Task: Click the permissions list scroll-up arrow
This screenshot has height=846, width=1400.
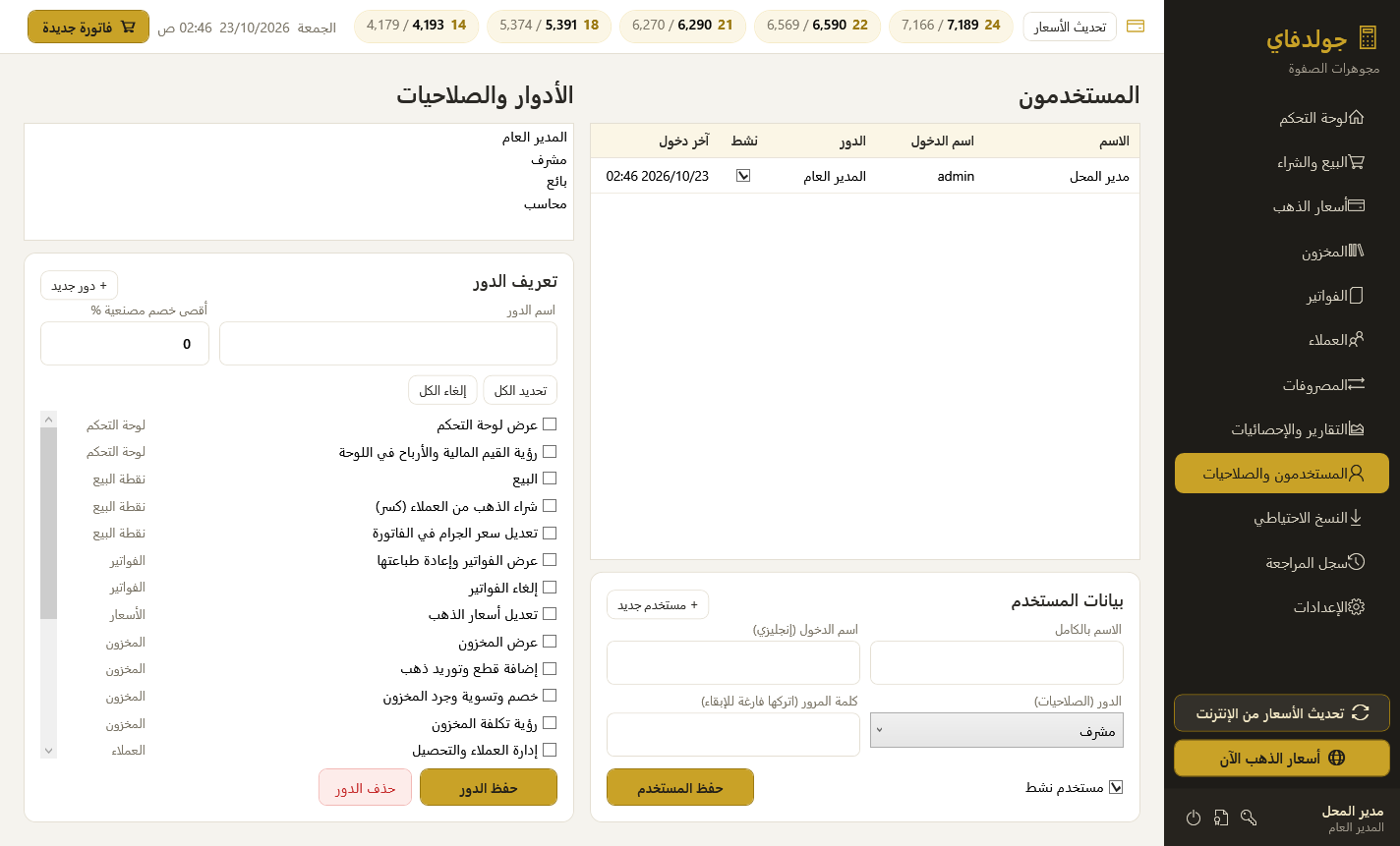Action: click(49, 420)
